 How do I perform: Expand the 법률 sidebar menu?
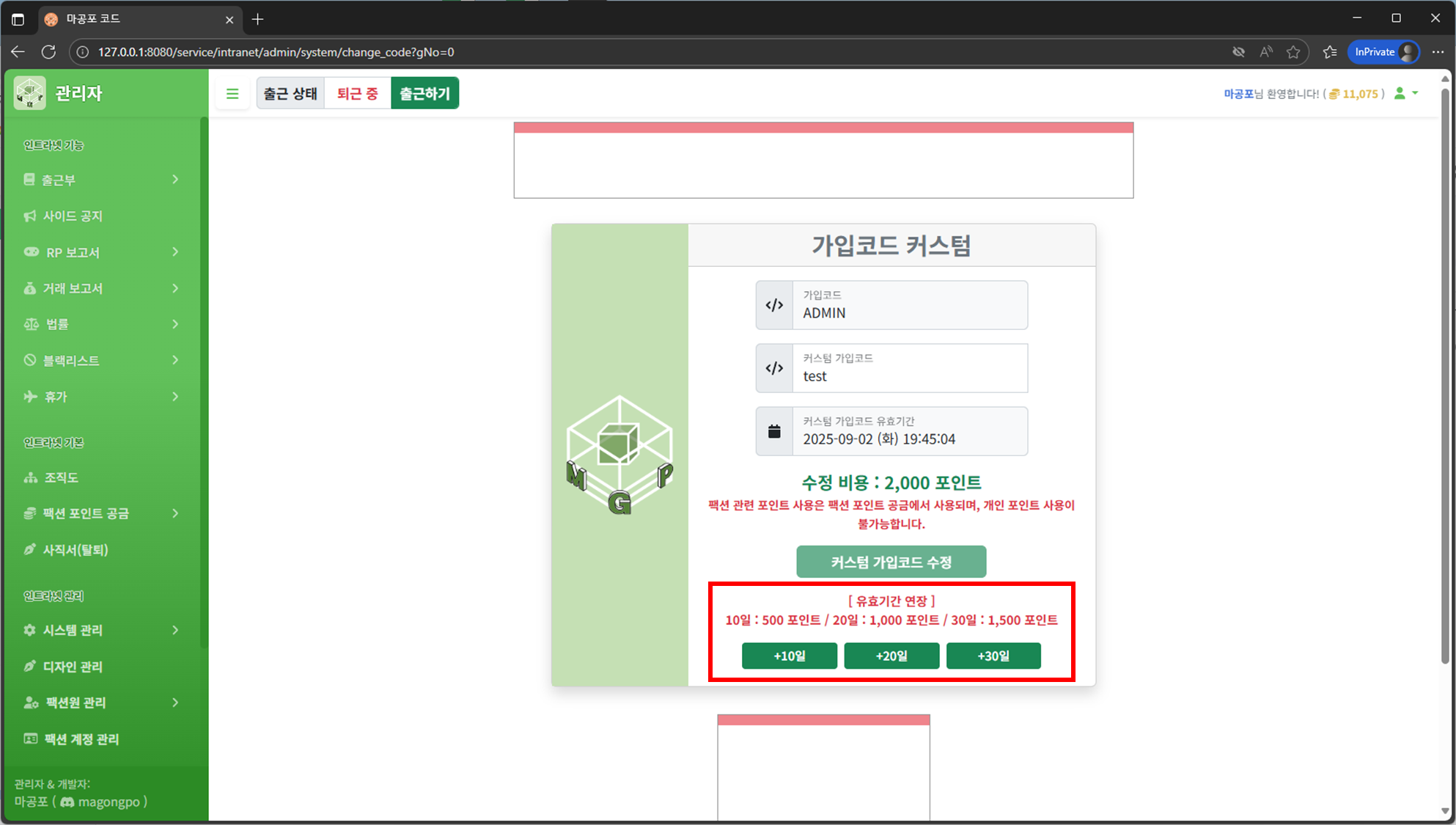[x=101, y=324]
